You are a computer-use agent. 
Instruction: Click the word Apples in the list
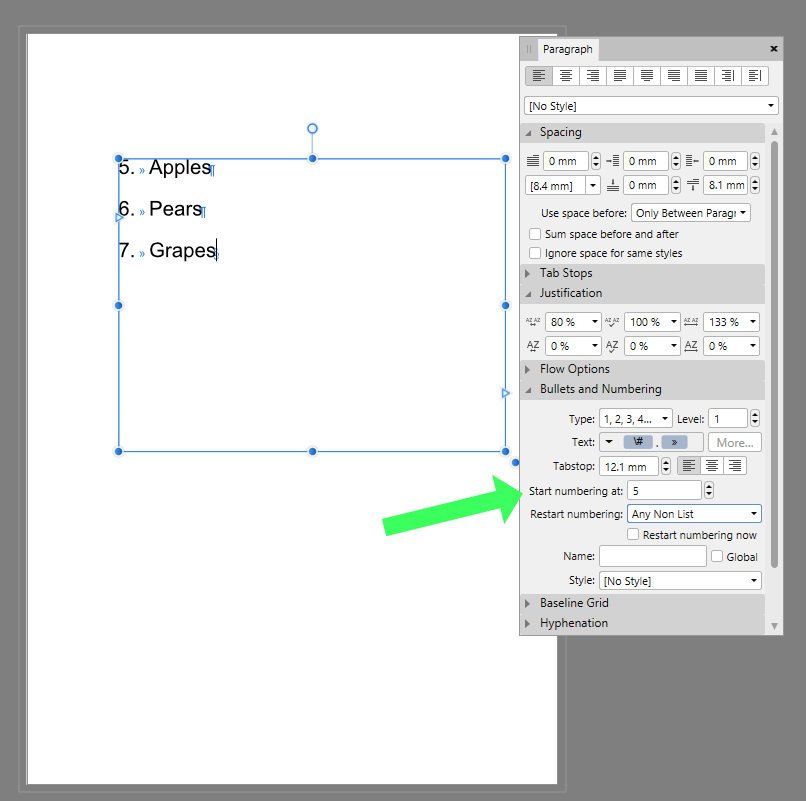pyautogui.click(x=180, y=168)
